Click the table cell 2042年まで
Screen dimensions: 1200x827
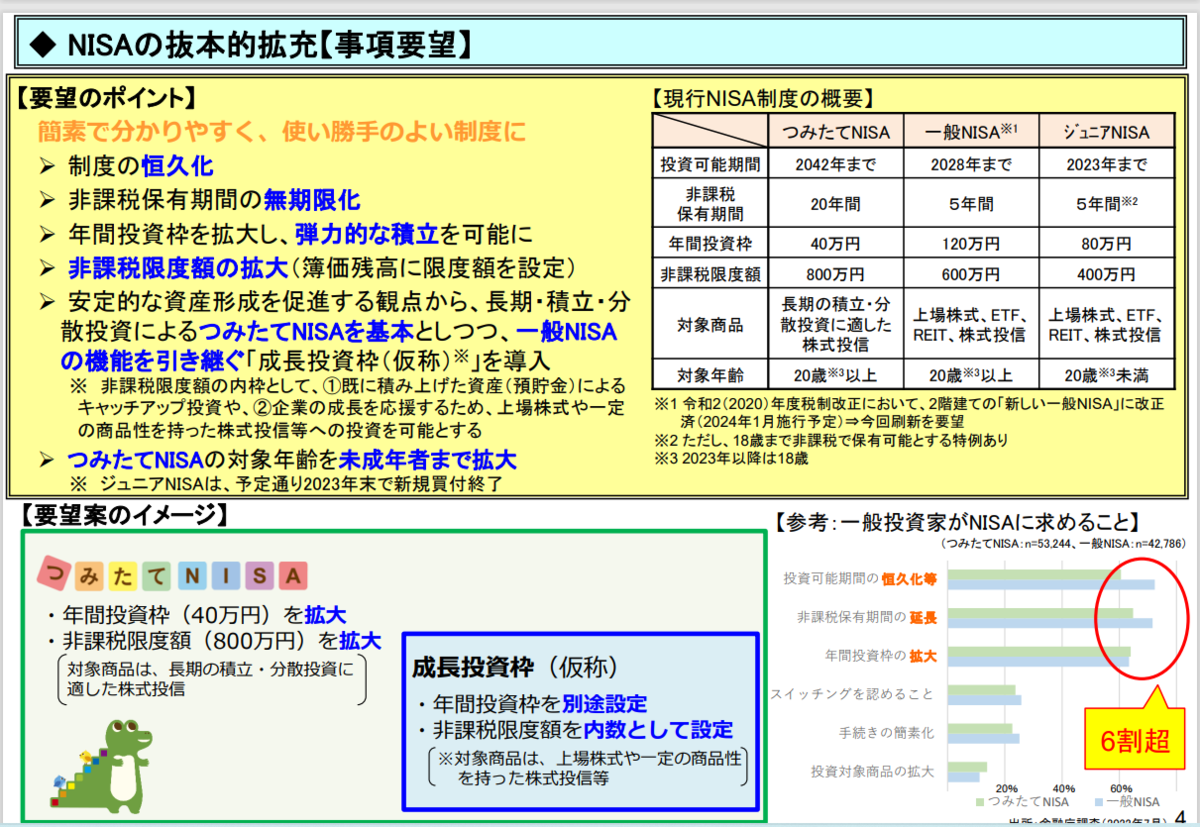click(x=836, y=164)
